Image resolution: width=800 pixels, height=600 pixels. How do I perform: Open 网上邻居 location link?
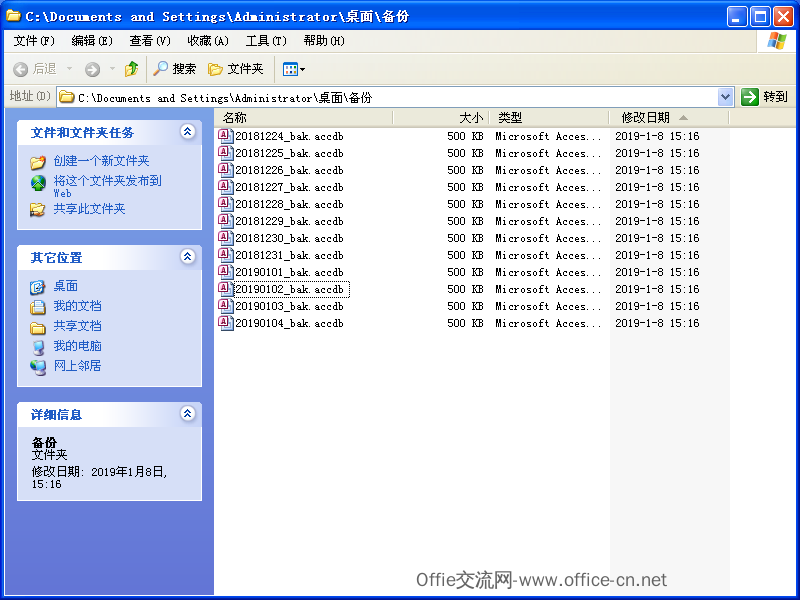(78, 366)
